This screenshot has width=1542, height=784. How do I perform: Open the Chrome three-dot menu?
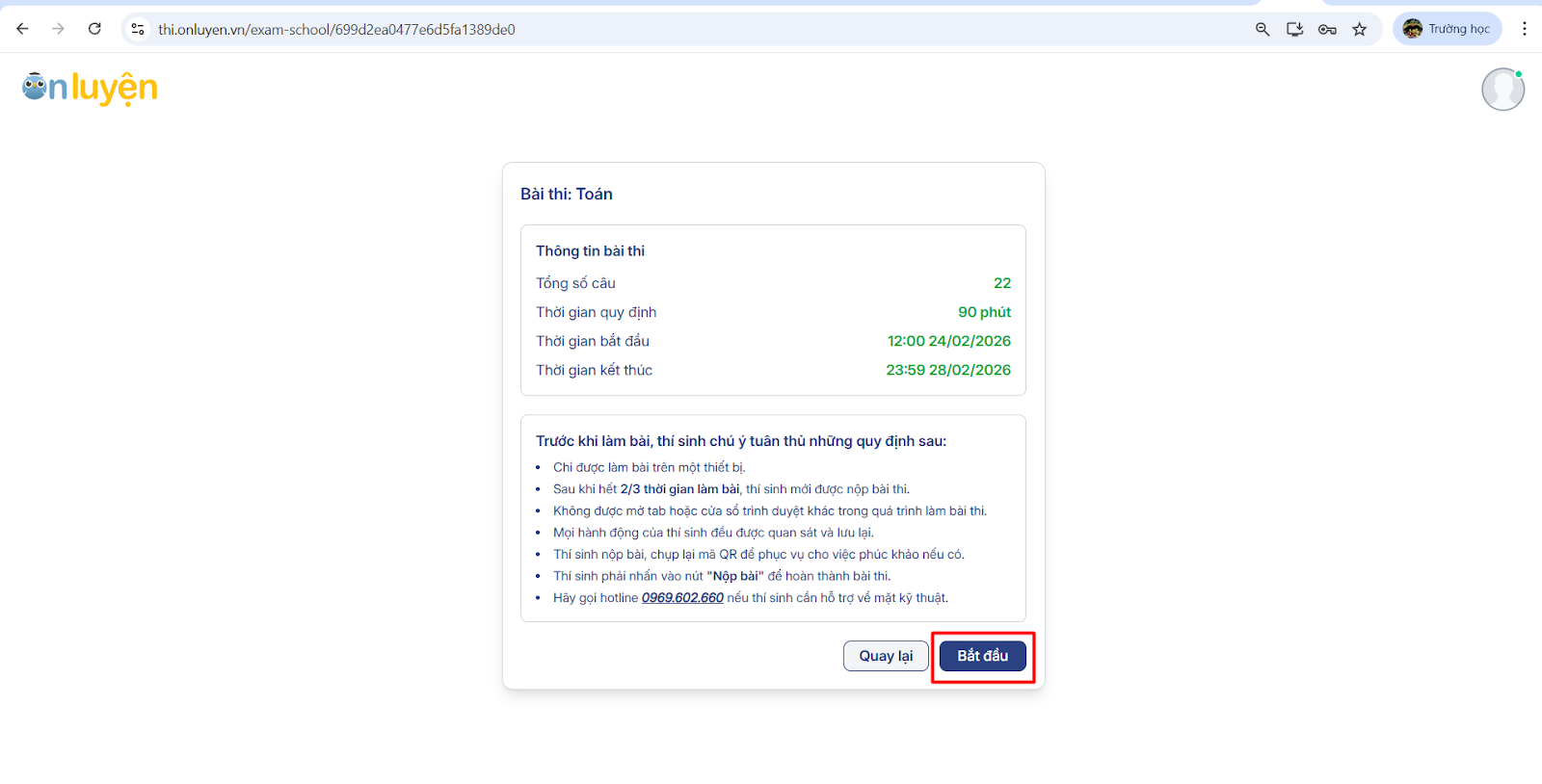coord(1524,29)
